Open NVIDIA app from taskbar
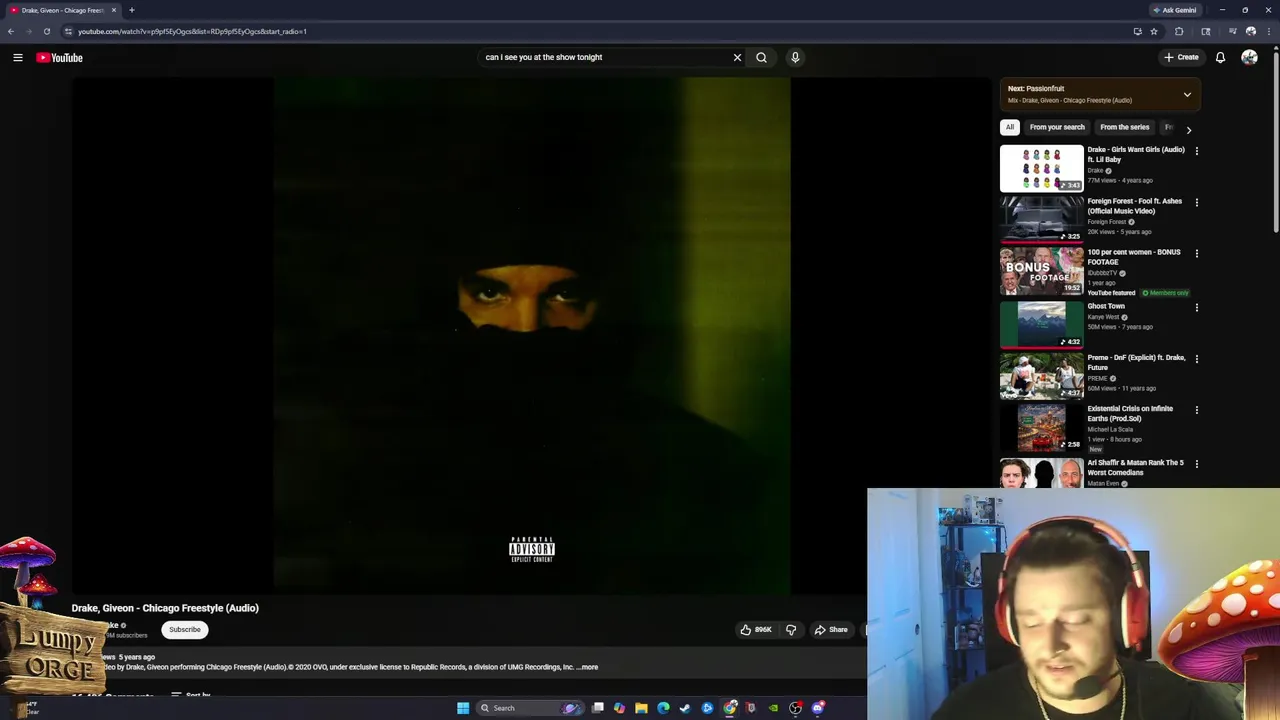Image resolution: width=1280 pixels, height=720 pixels. [x=773, y=708]
